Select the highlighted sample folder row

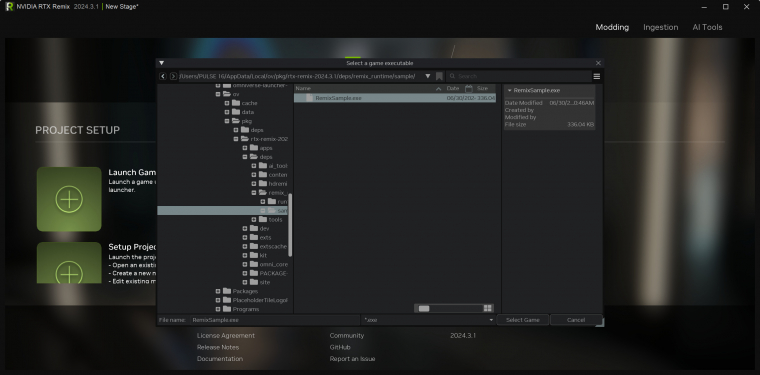222,211
